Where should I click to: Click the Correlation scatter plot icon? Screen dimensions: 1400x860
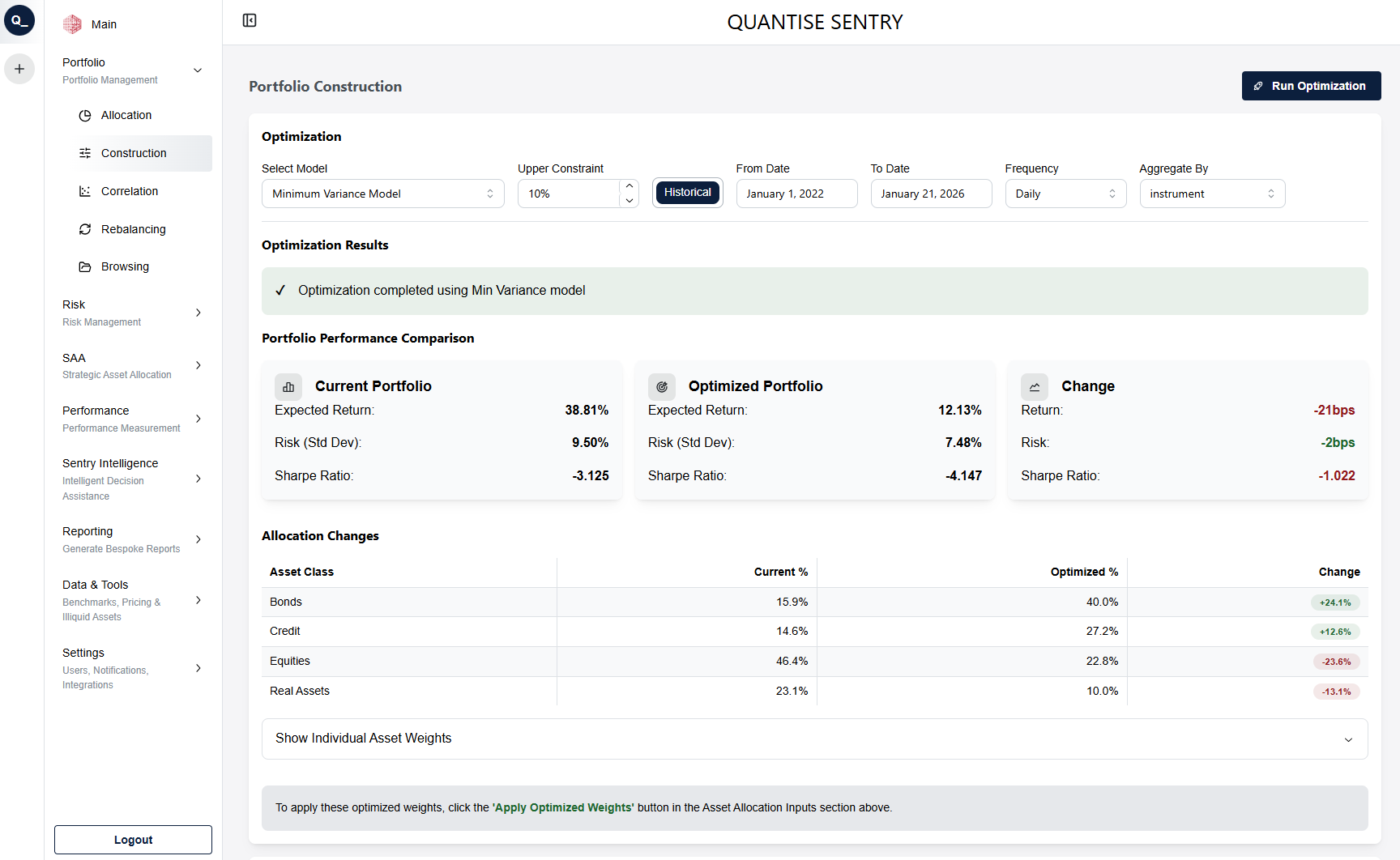(85, 190)
